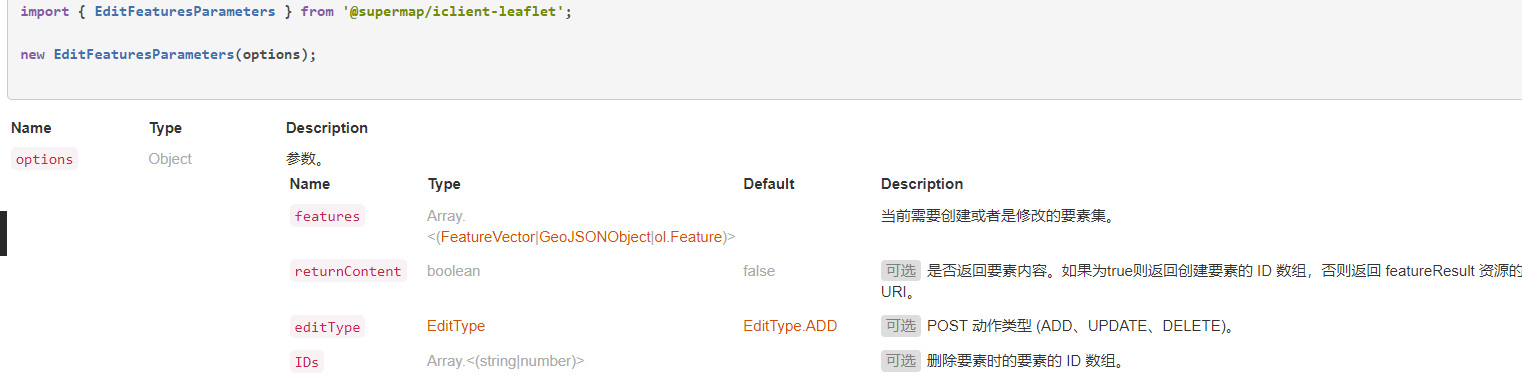Click the 可选 badge in editType row
The width and height of the screenshot is (1522, 387).
[x=900, y=326]
